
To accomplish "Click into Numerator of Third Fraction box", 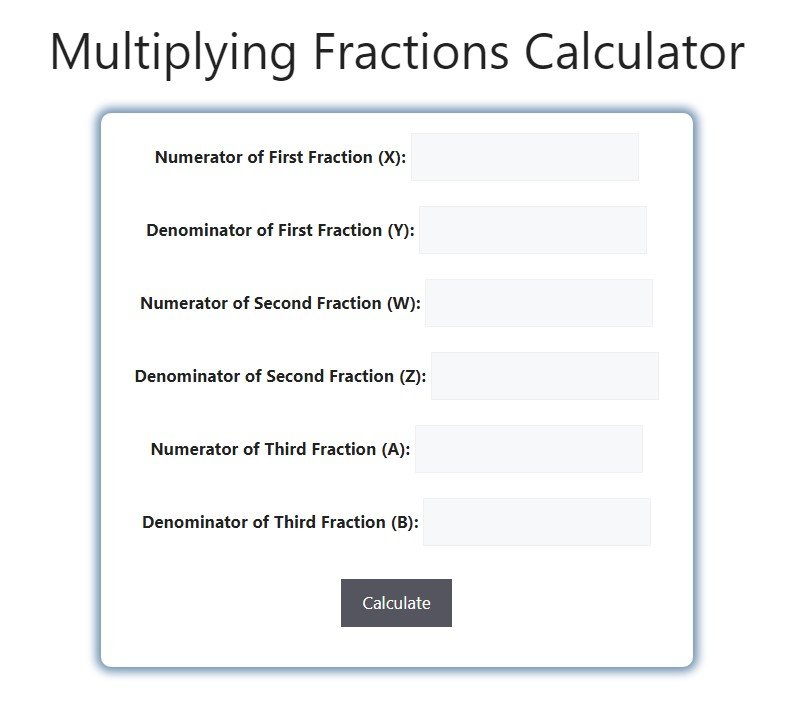I will coord(528,449).
